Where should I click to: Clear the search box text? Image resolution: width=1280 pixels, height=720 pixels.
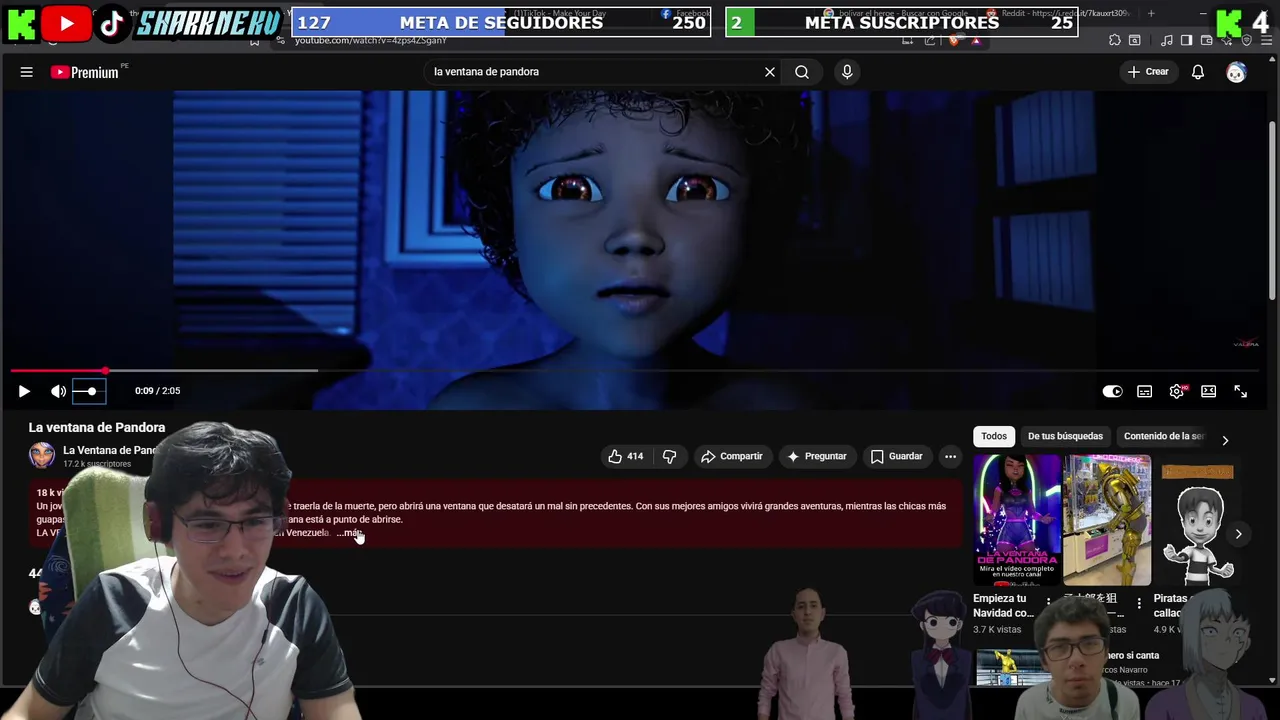(770, 72)
